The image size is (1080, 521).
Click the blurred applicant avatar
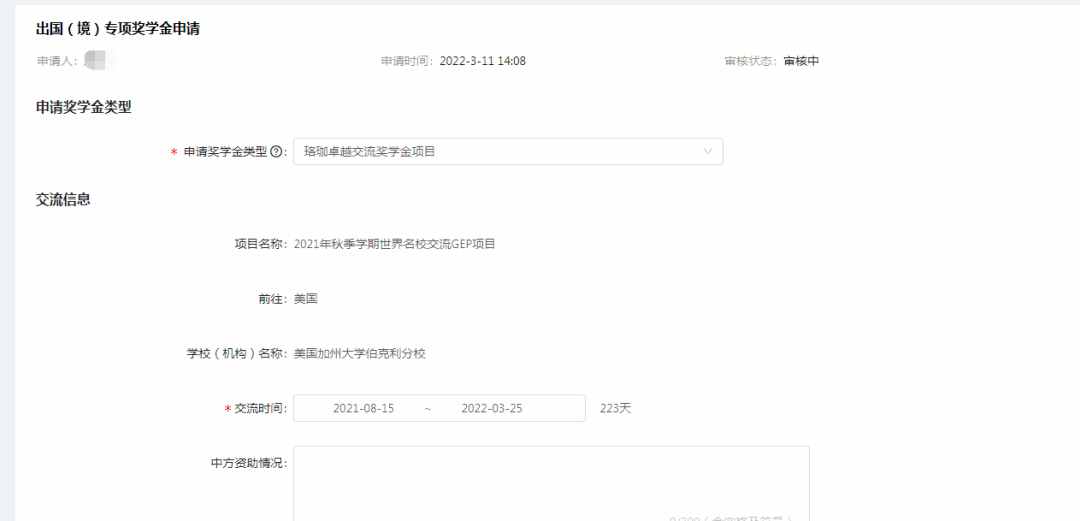[98, 61]
